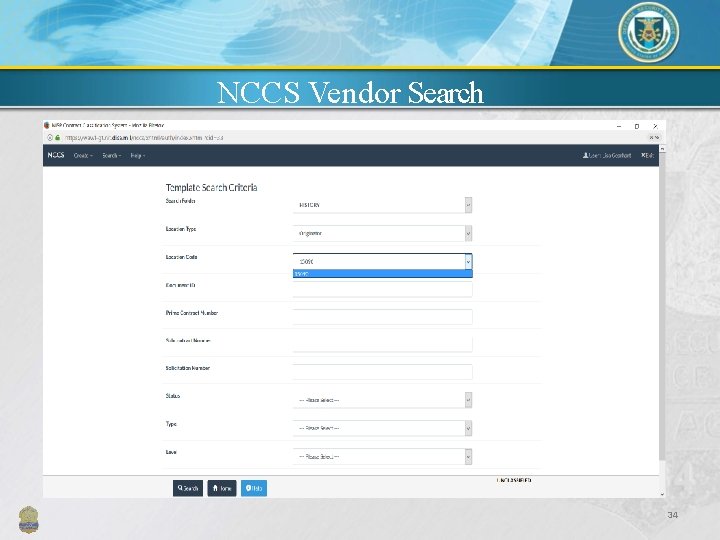
Task: Minimize the browser window
Action: click(619, 126)
